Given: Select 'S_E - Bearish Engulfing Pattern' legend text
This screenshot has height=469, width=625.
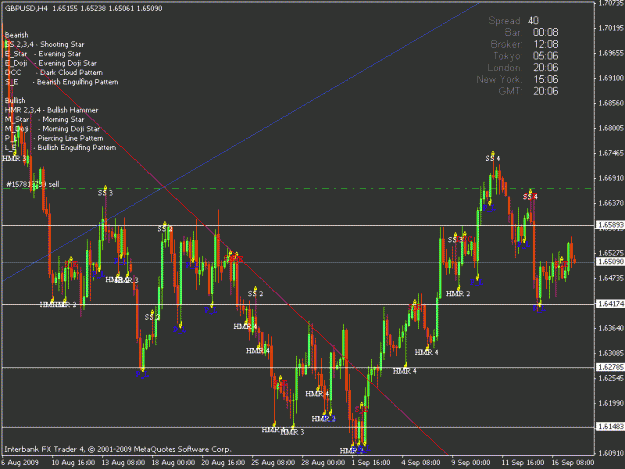Looking at the screenshot, I should click(x=61, y=82).
